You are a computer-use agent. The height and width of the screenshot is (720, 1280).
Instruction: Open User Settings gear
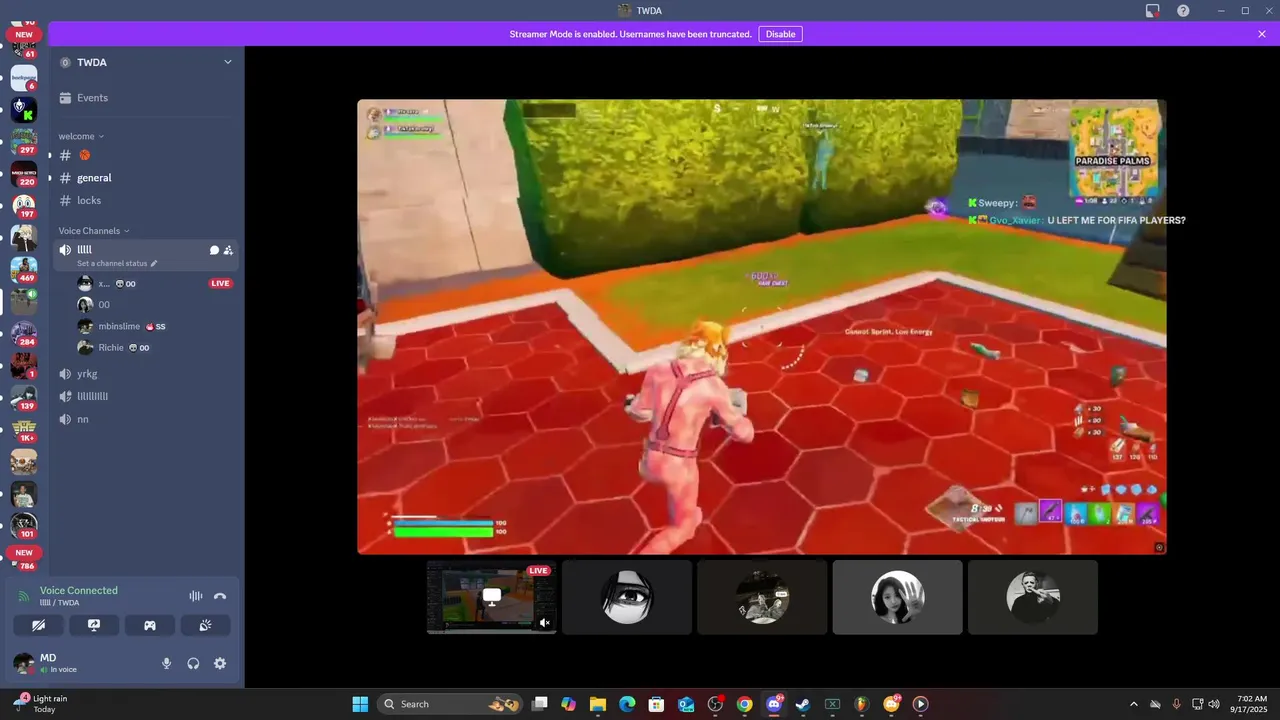click(x=220, y=663)
